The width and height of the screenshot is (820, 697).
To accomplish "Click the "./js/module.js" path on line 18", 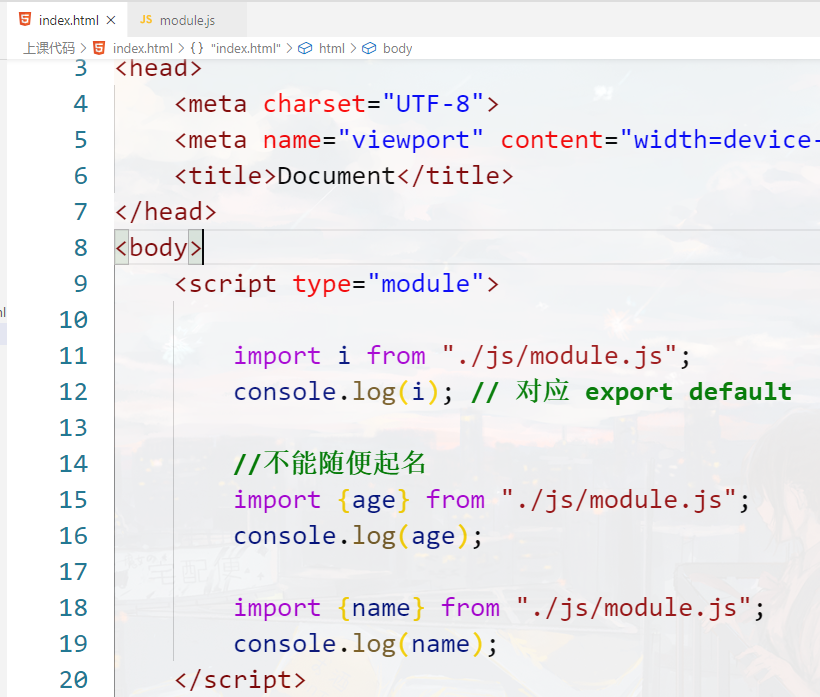I will click(x=634, y=608).
